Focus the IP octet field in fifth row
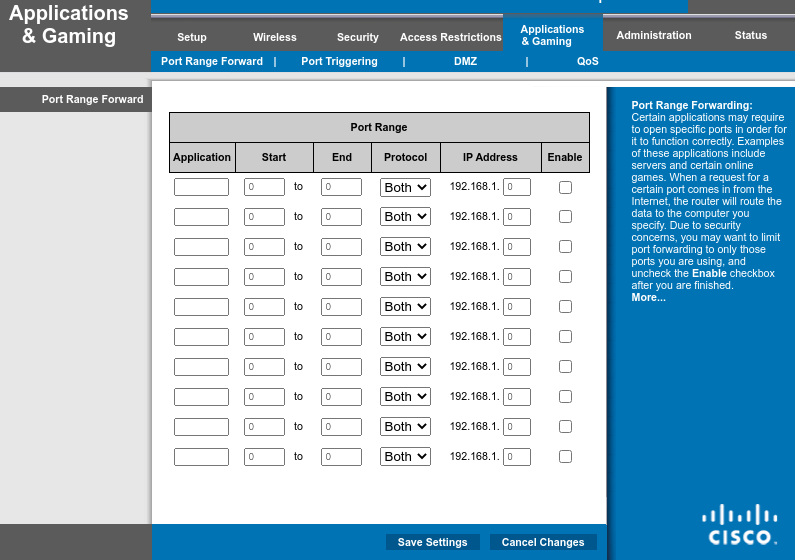 (517, 307)
